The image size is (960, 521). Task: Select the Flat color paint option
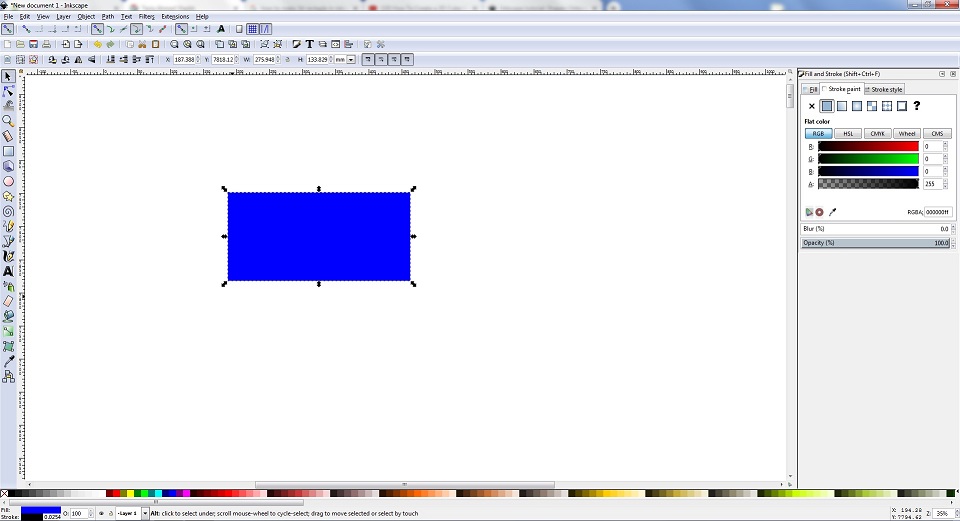(827, 106)
